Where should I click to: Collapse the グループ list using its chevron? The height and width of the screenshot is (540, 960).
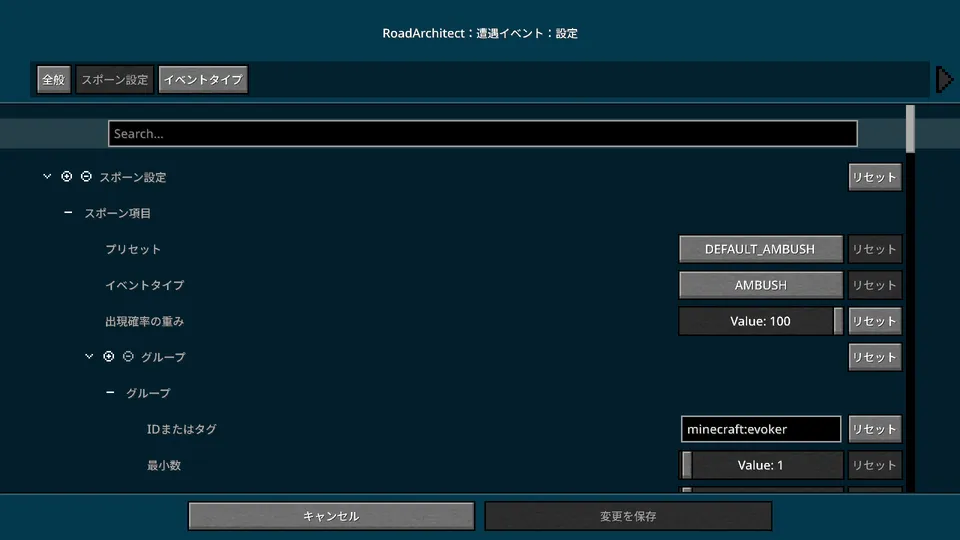click(x=89, y=357)
